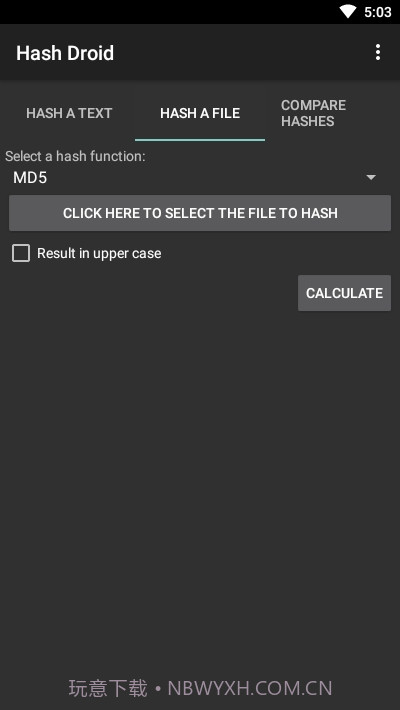Click the Hash Droid app title
Viewport: 400px width, 710px height.
click(65, 53)
